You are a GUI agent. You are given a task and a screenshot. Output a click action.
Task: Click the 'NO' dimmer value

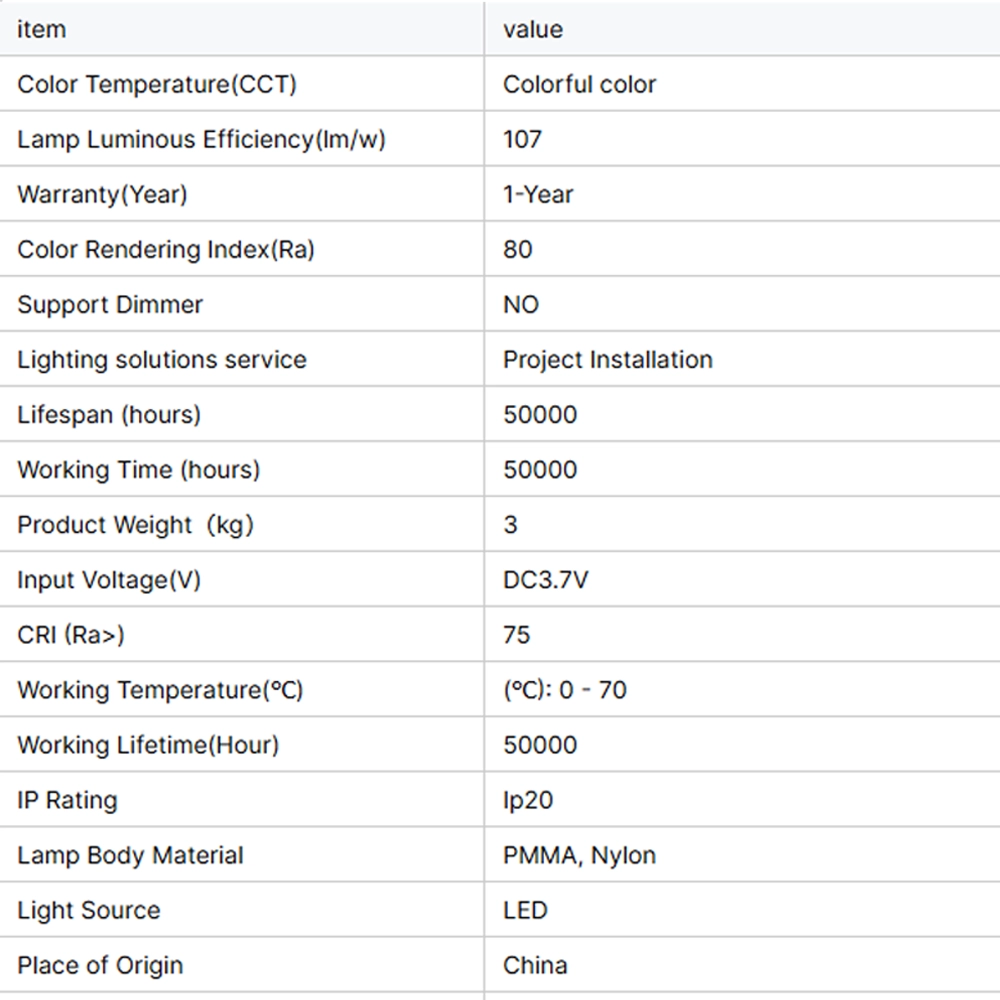521,305
